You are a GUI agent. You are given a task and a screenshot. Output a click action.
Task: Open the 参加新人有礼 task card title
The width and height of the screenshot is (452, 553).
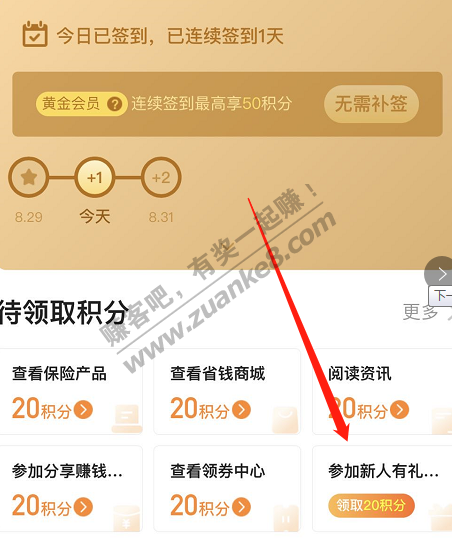[x=384, y=471]
